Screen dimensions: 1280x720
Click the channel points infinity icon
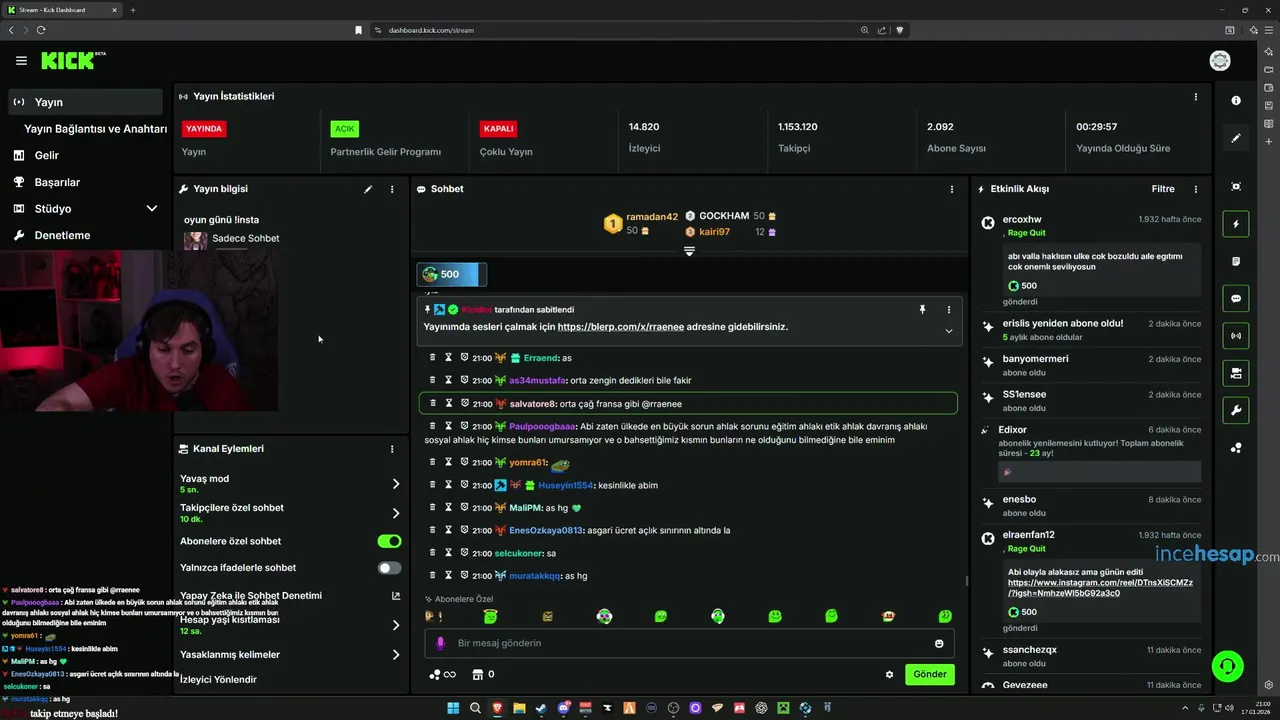pos(442,674)
